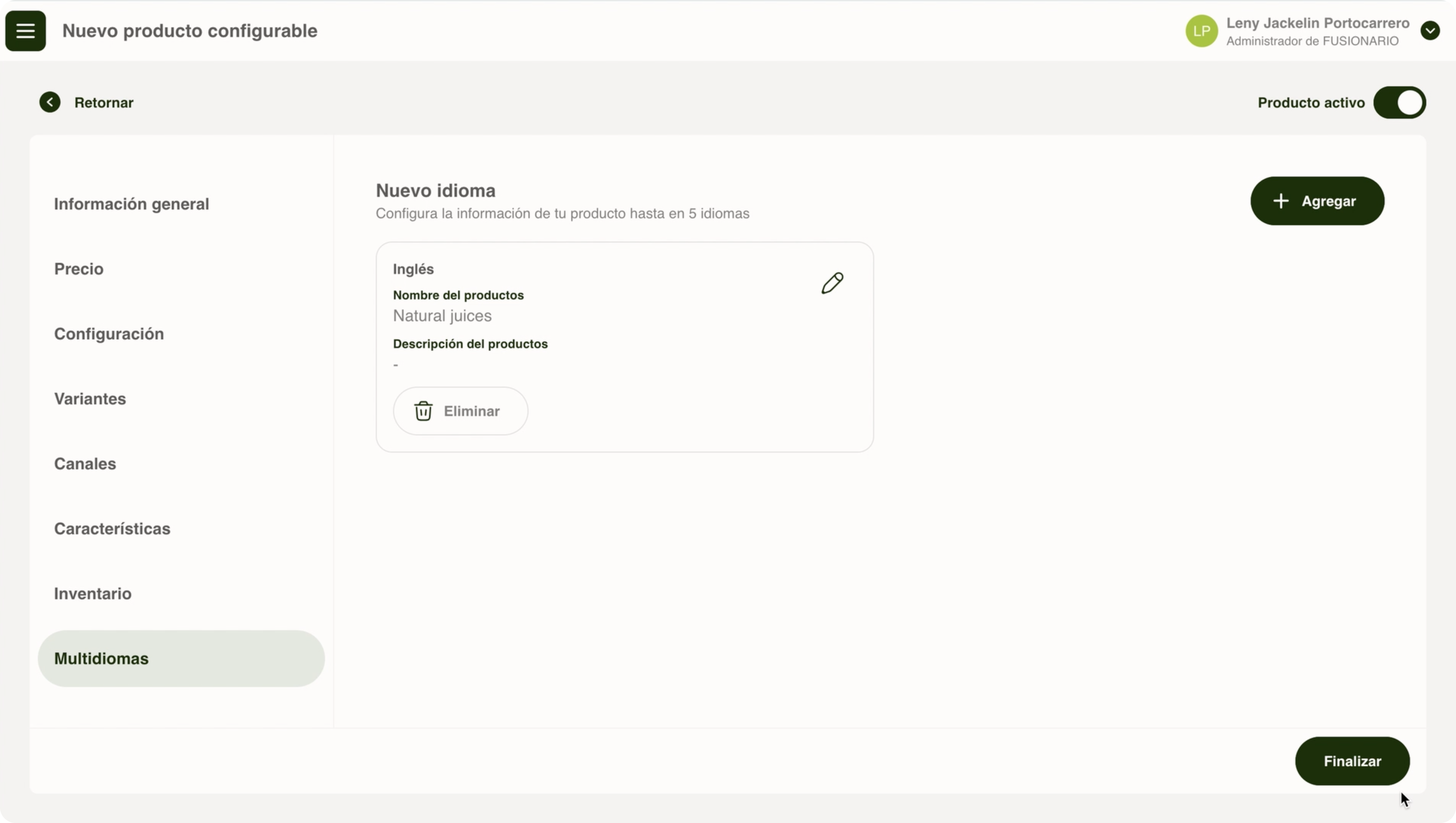
Task: Click the trash icon in Eliminar button
Action: [423, 411]
